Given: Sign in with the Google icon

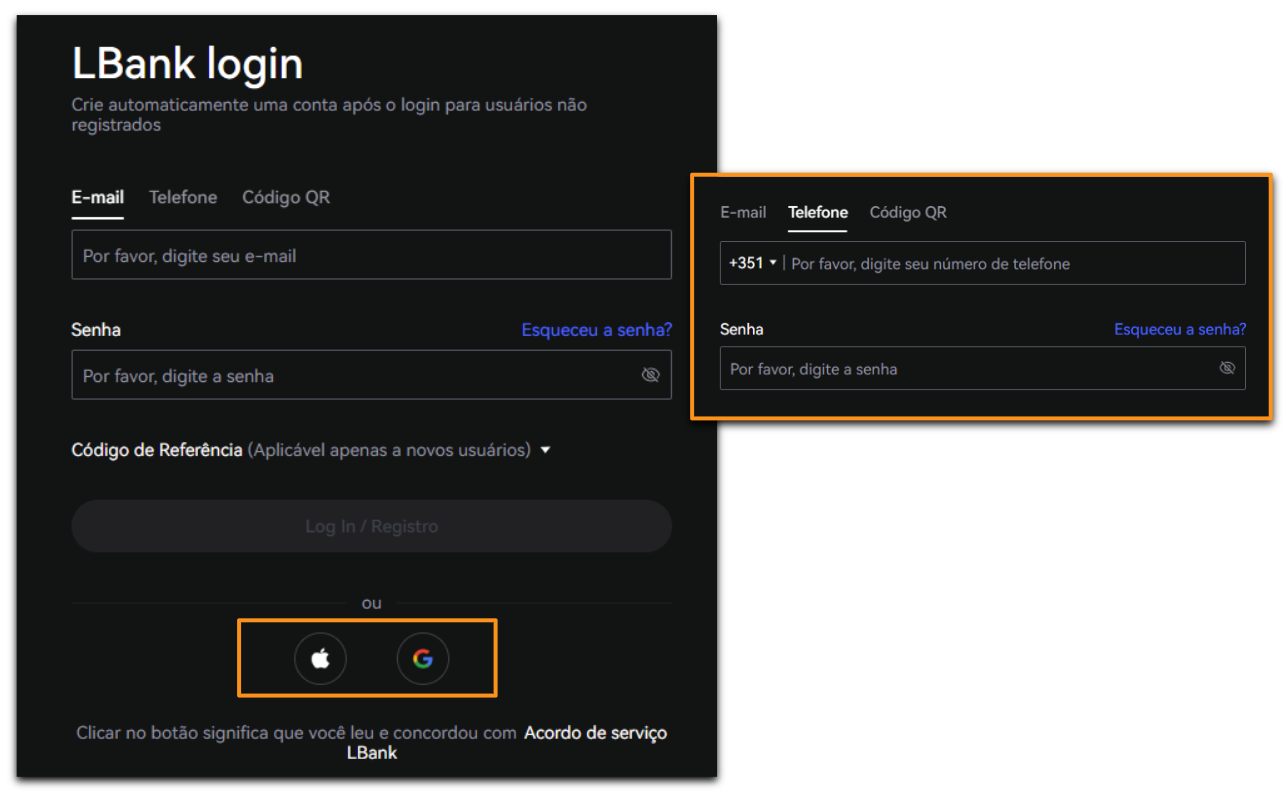Looking at the screenshot, I should pos(423,659).
